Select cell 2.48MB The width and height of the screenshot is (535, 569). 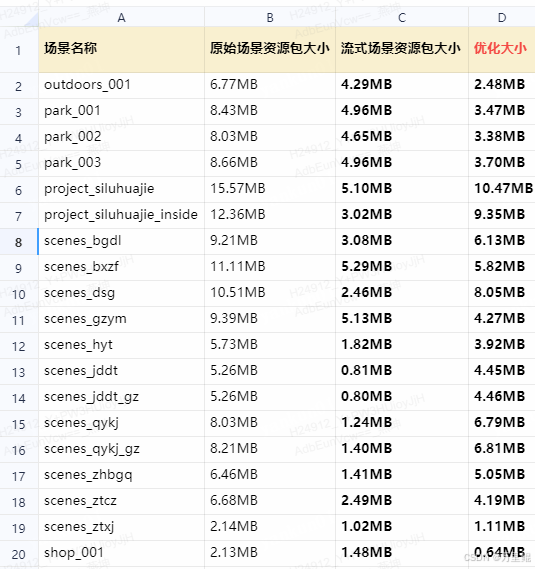pos(502,85)
